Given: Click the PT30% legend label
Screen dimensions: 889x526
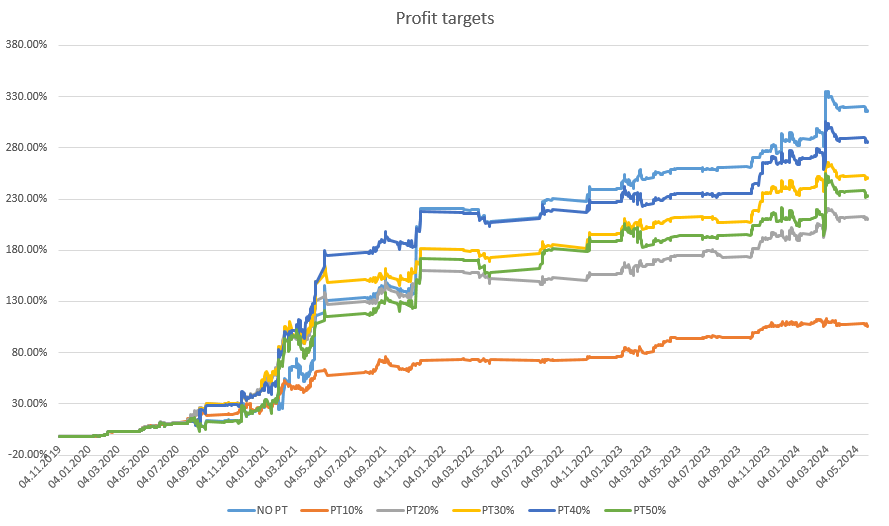Looking at the screenshot, I should click(x=498, y=510).
